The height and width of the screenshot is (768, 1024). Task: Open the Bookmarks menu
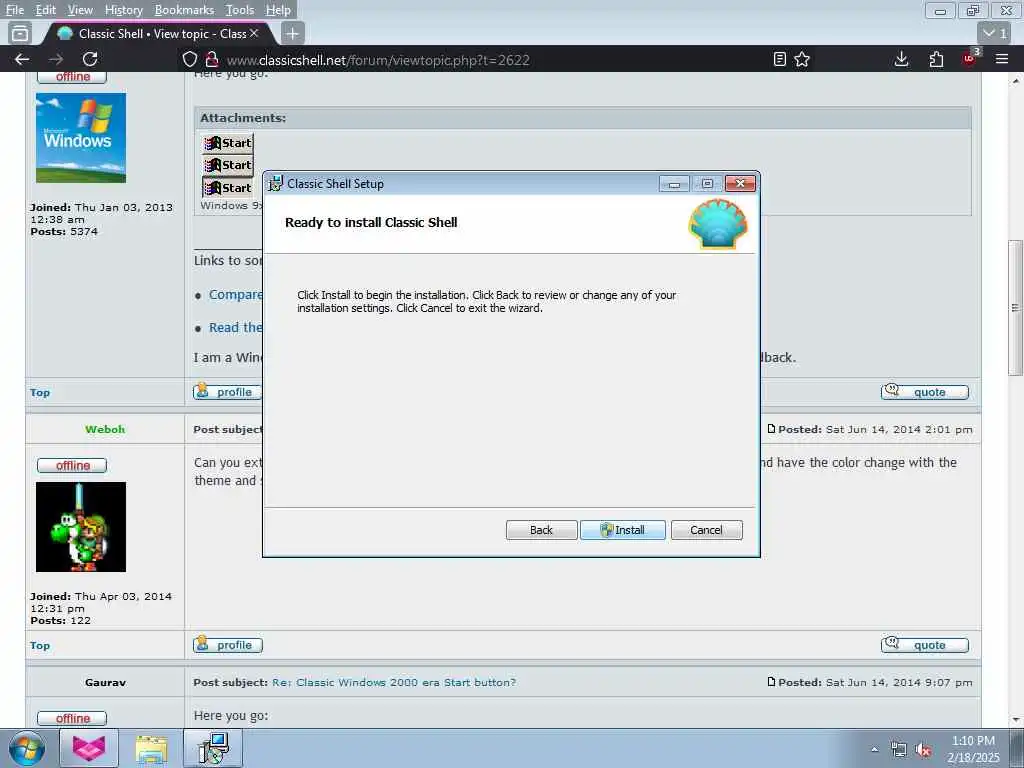tap(184, 10)
